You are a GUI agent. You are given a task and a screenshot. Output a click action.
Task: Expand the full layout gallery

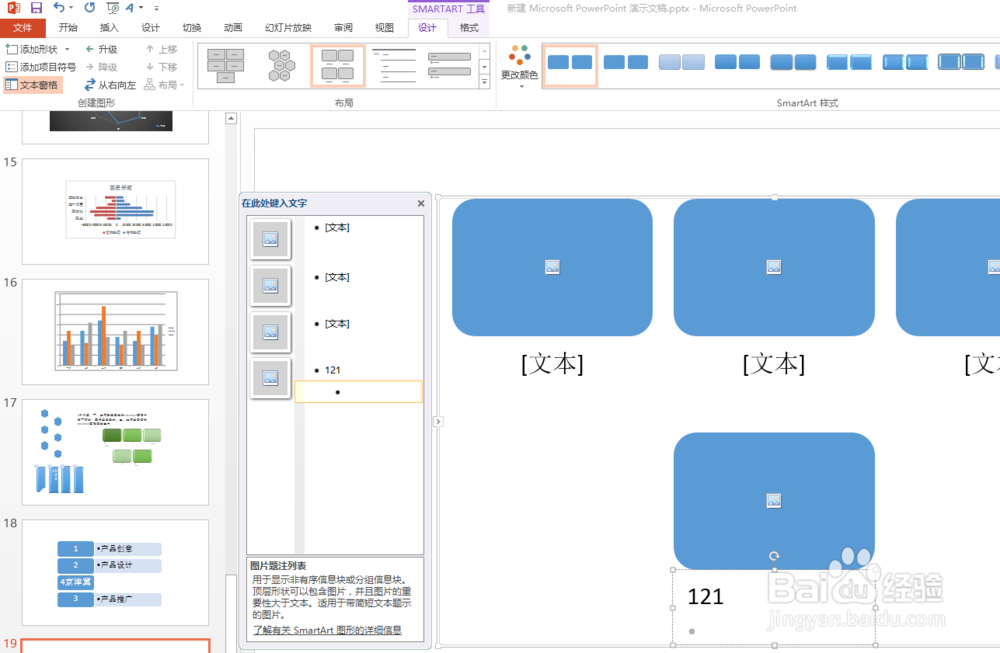point(484,81)
